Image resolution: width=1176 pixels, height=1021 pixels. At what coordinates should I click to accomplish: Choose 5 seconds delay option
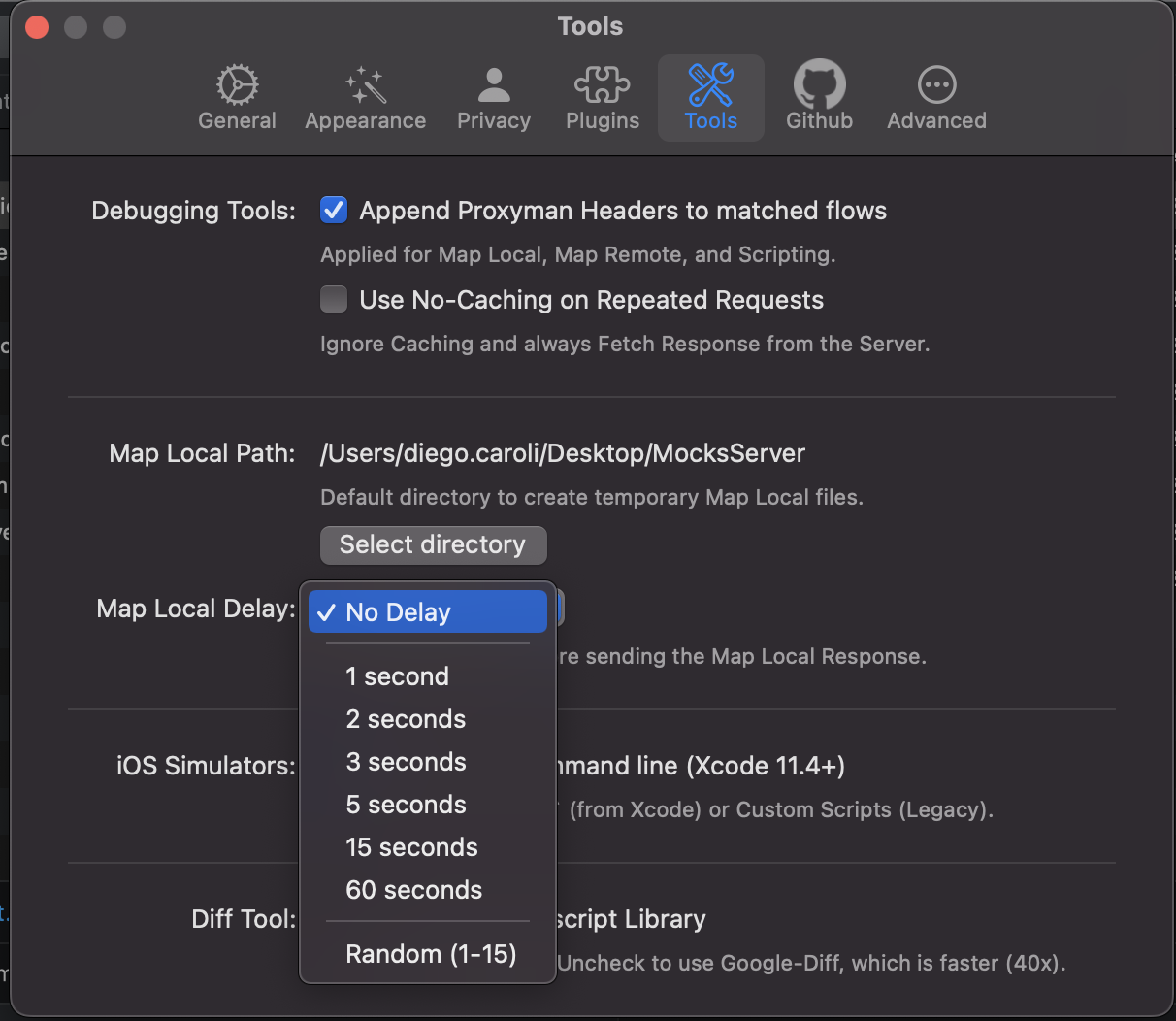pos(428,805)
